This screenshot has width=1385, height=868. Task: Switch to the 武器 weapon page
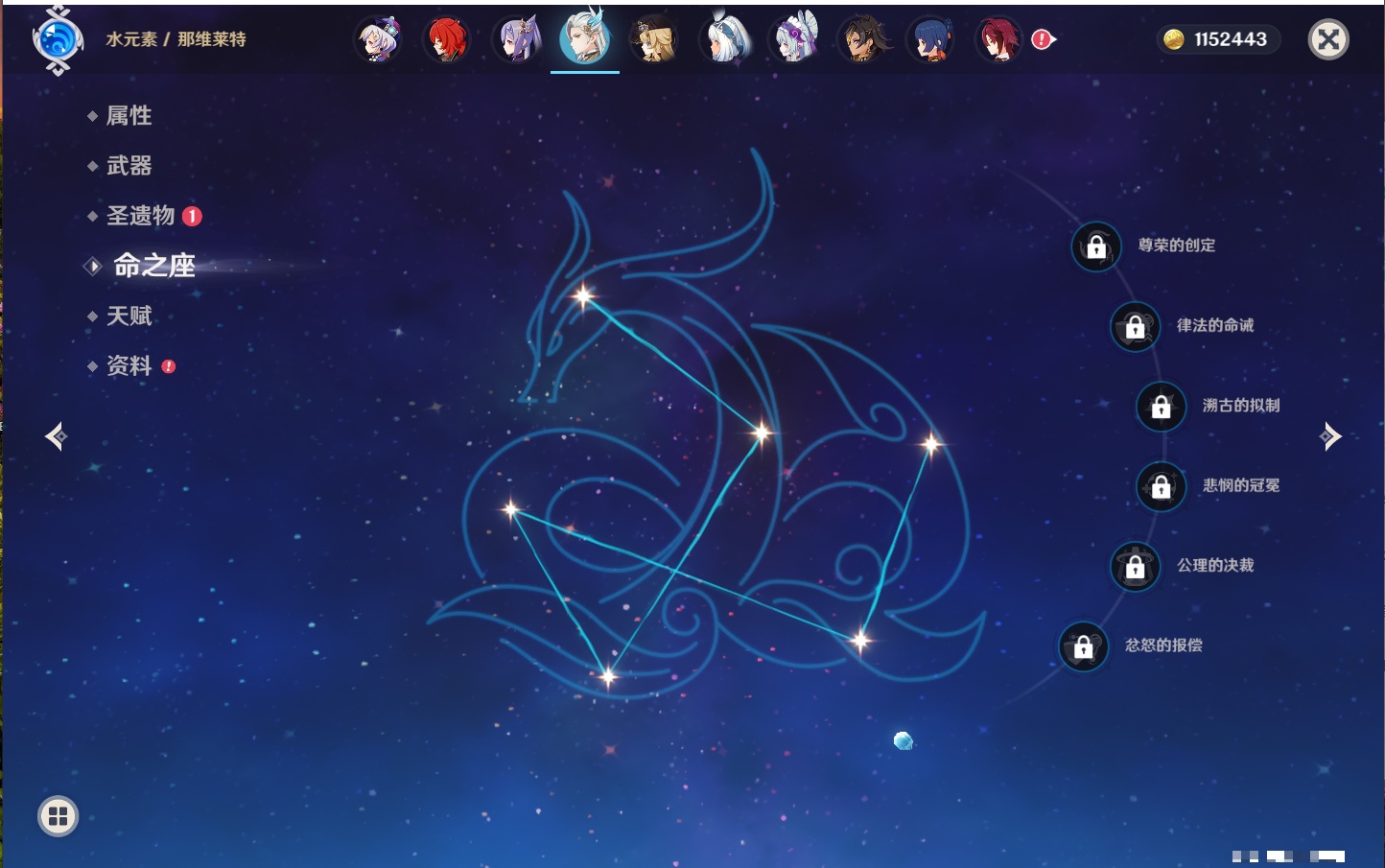pyautogui.click(x=129, y=166)
